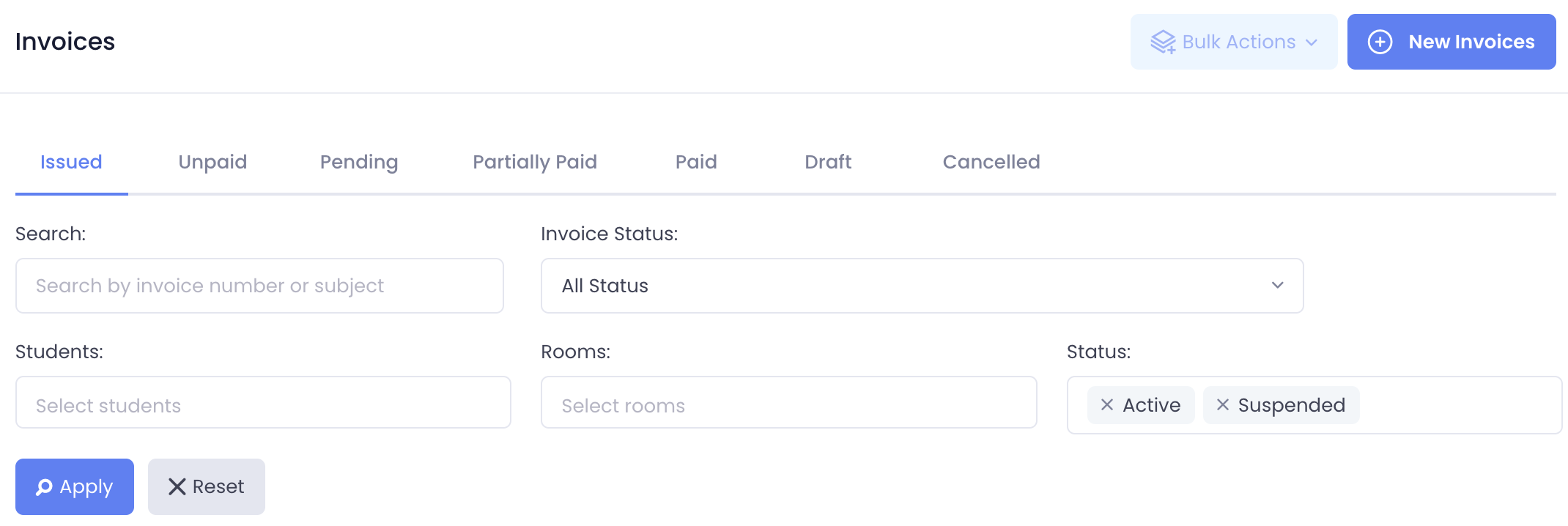Open the Partially Paid tab
The height and width of the screenshot is (526, 1568).
coord(535,162)
